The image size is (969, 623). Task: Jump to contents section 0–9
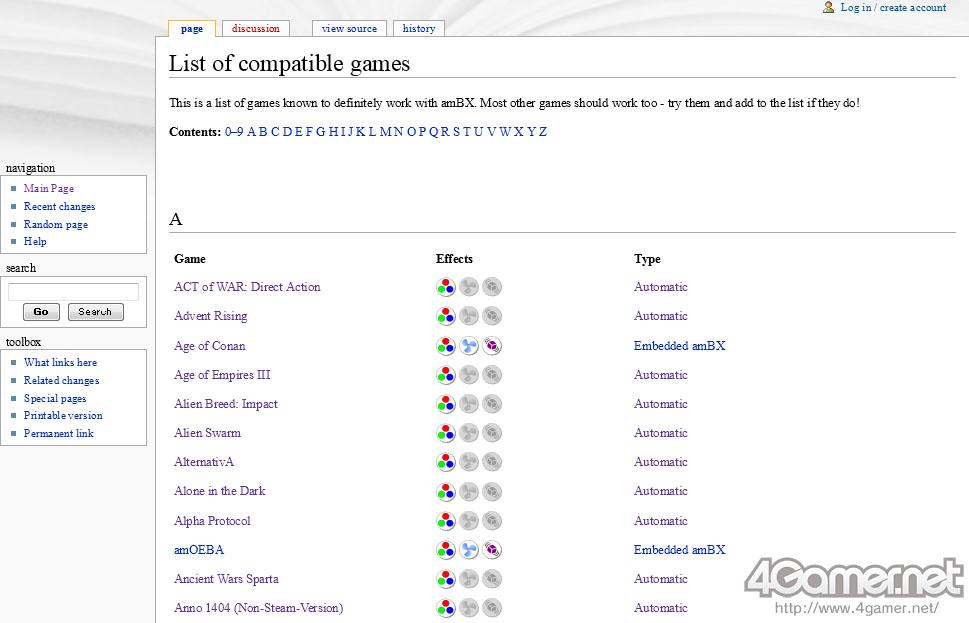234,132
